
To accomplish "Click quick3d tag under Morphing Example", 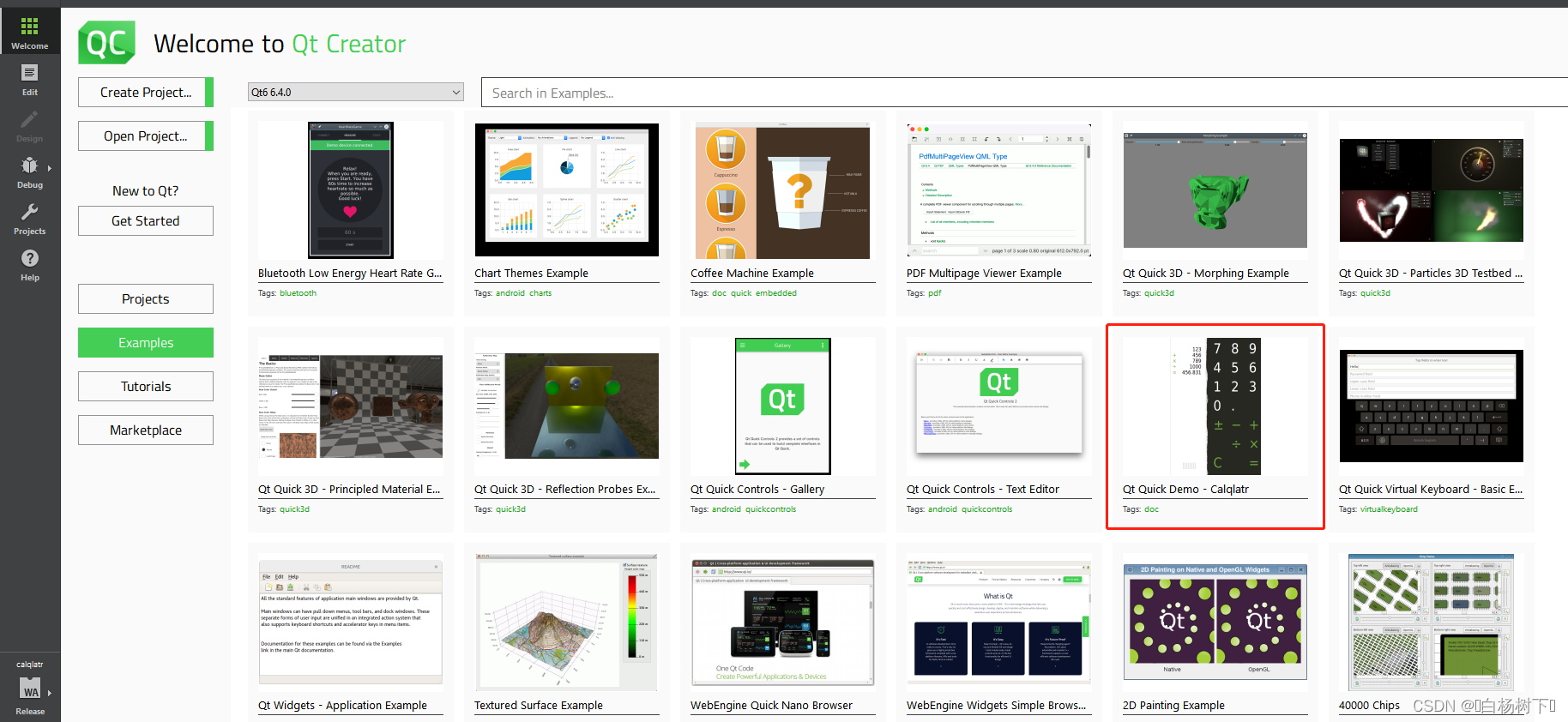I will (x=1159, y=293).
